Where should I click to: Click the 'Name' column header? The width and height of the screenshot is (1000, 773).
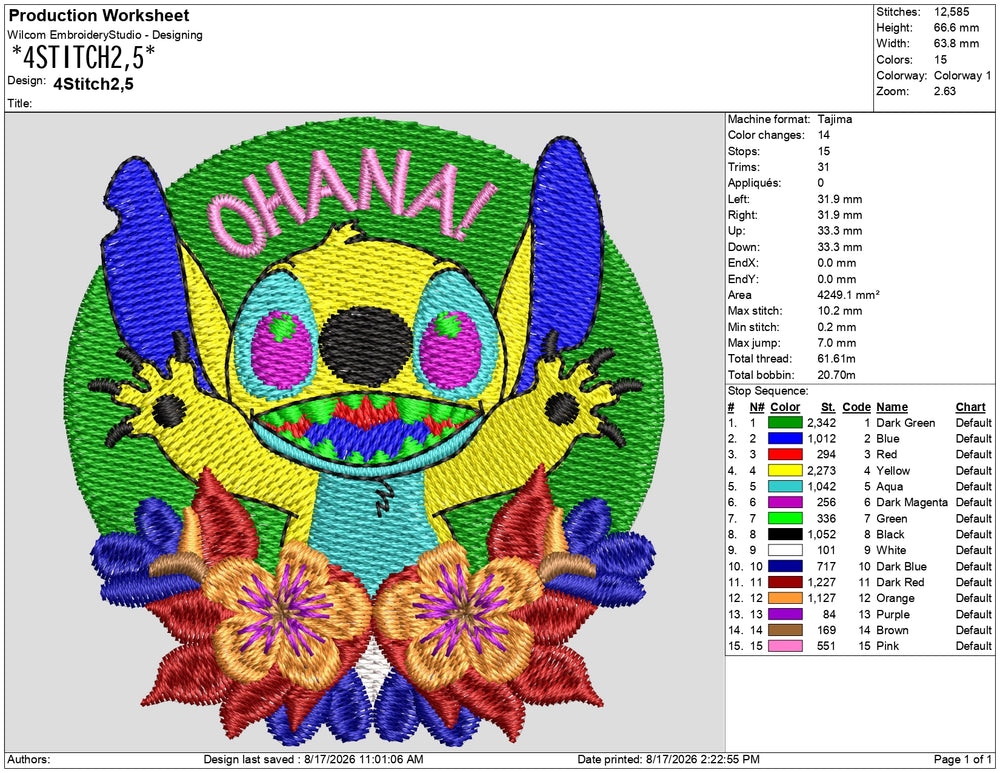coord(892,407)
